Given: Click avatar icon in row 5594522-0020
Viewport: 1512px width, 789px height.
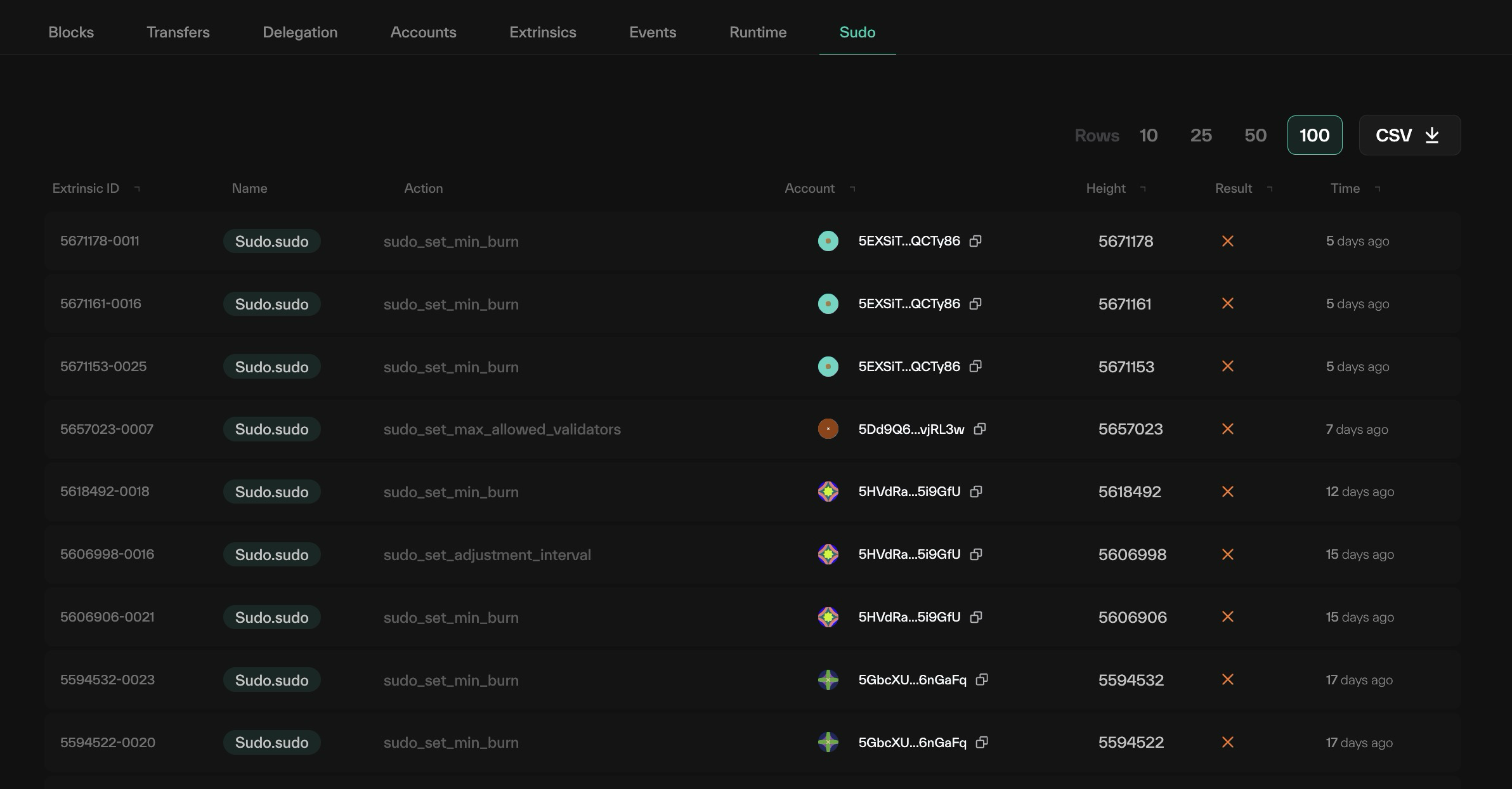Looking at the screenshot, I should tap(828, 742).
